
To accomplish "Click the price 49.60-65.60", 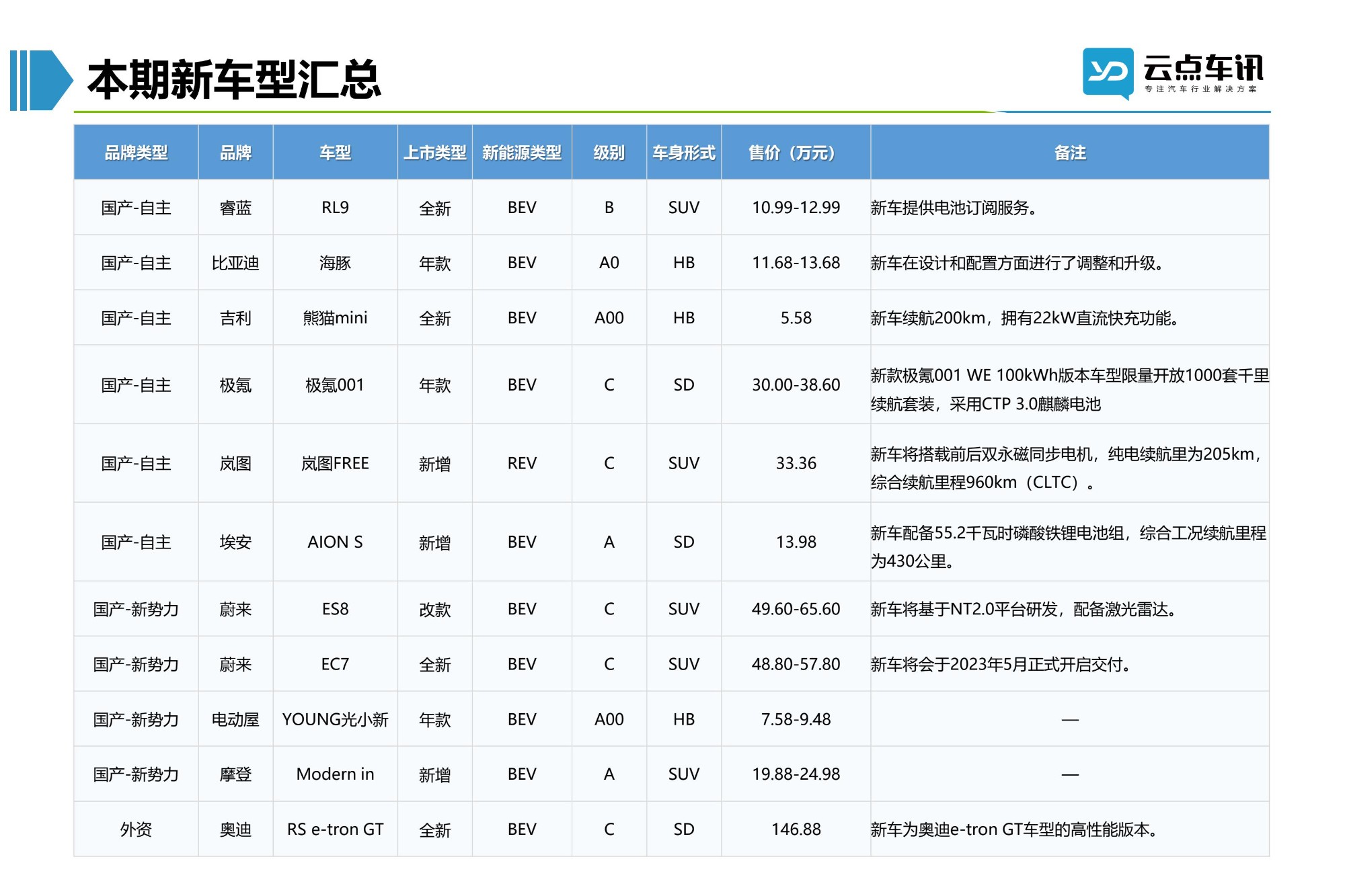I will (796, 609).
